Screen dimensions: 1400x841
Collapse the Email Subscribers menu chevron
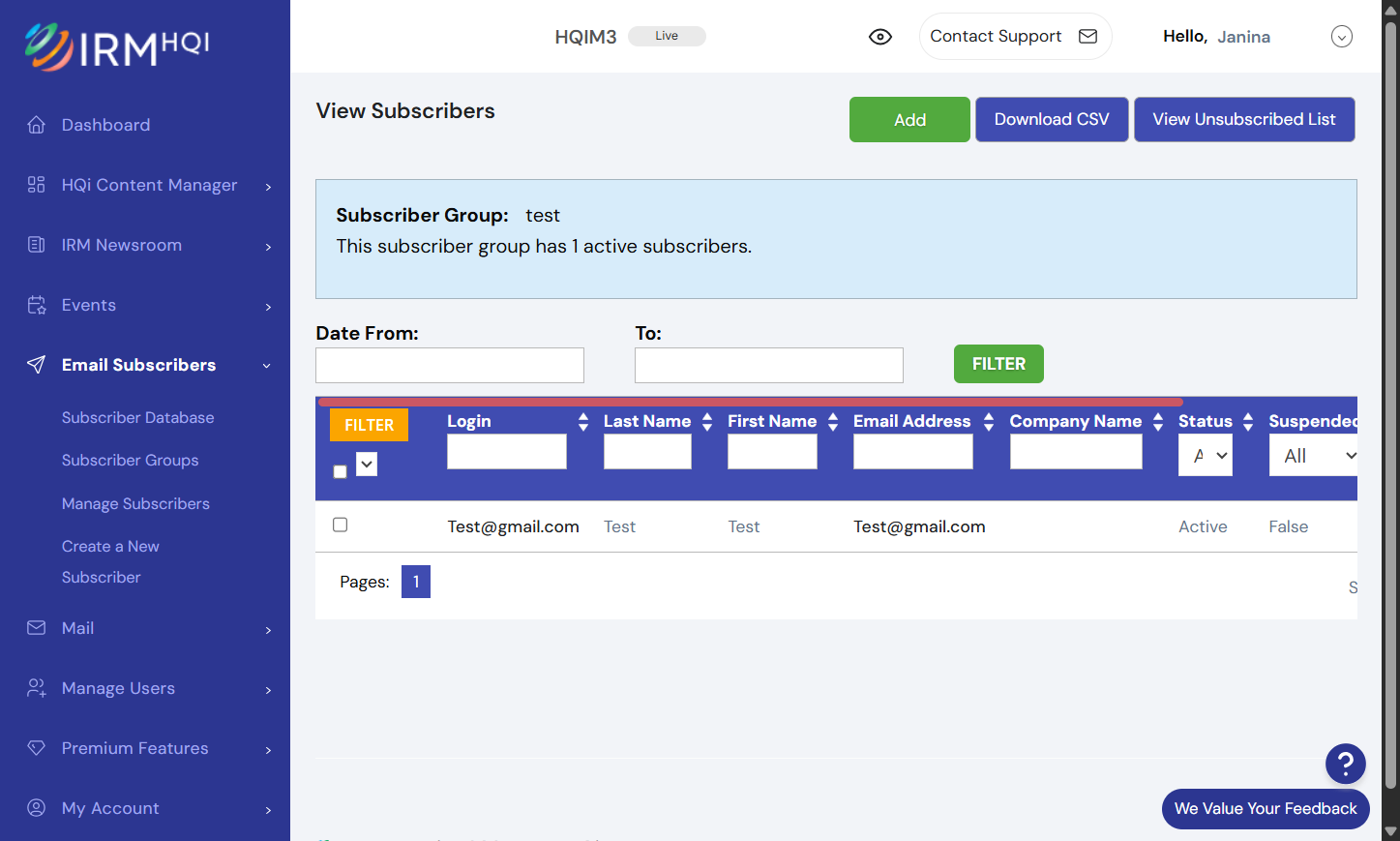267,366
